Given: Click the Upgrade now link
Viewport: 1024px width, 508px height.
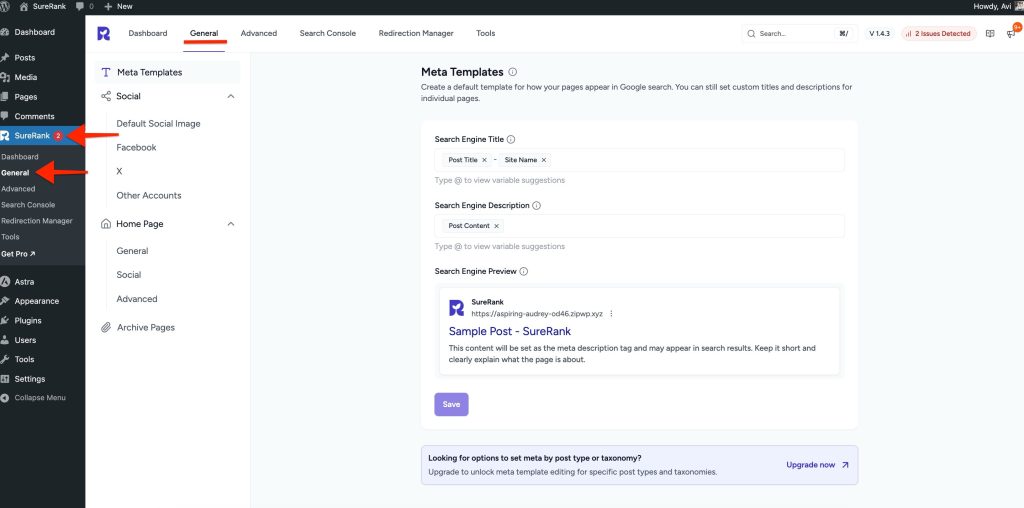Looking at the screenshot, I should [817, 465].
